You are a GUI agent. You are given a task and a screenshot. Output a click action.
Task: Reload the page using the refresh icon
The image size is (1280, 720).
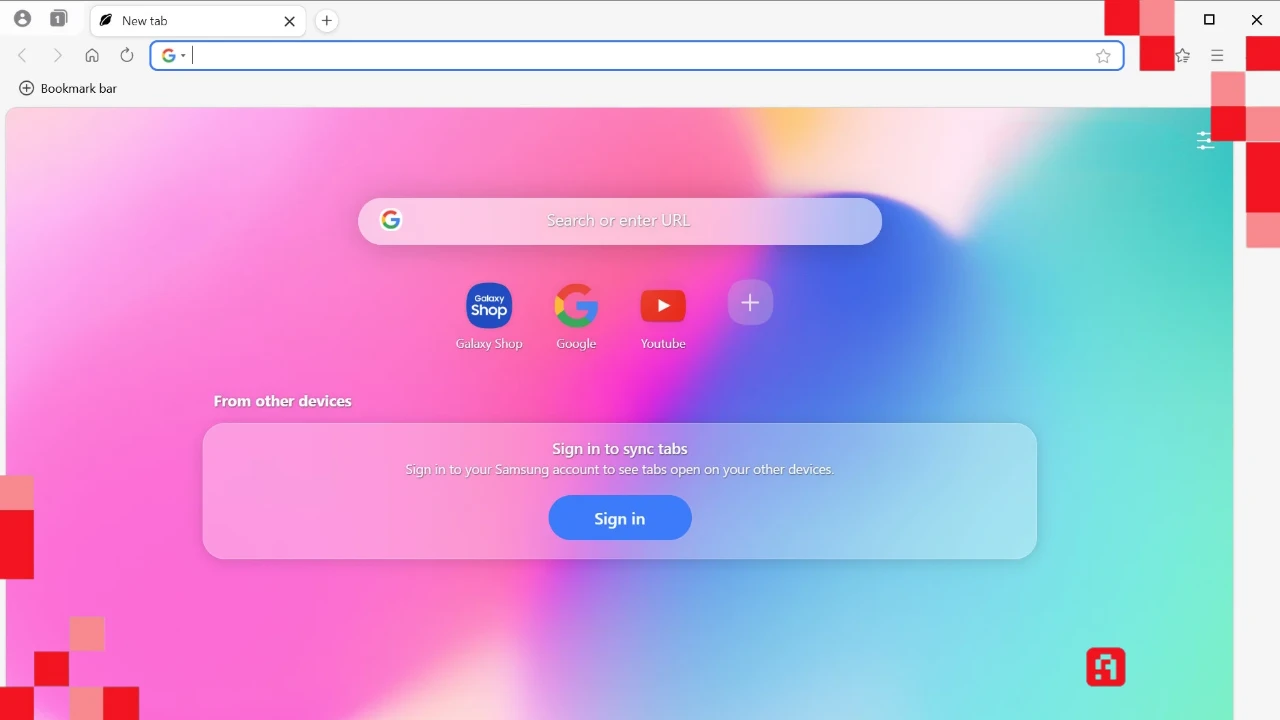pyautogui.click(x=126, y=55)
